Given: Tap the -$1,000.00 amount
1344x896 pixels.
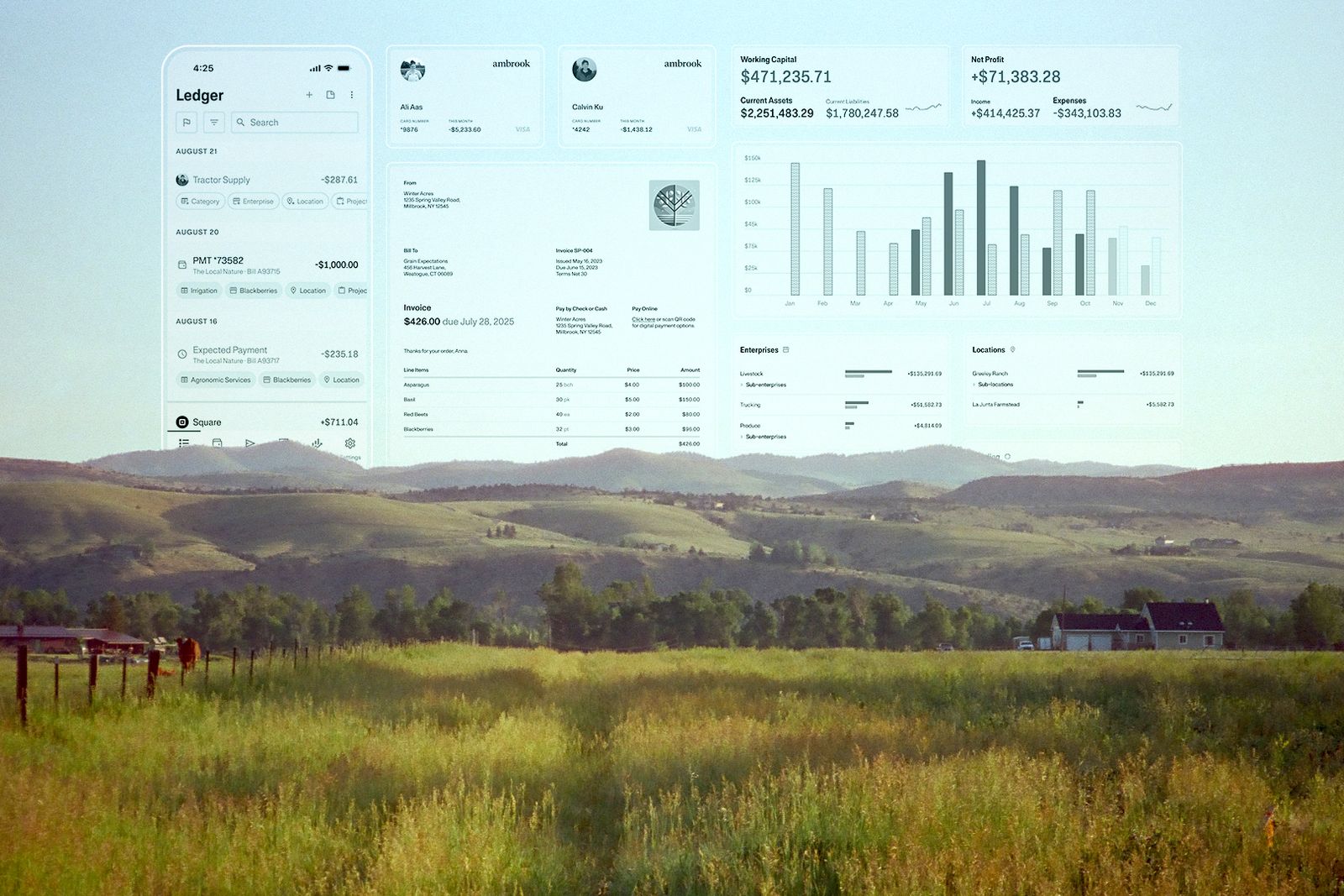Looking at the screenshot, I should (337, 265).
